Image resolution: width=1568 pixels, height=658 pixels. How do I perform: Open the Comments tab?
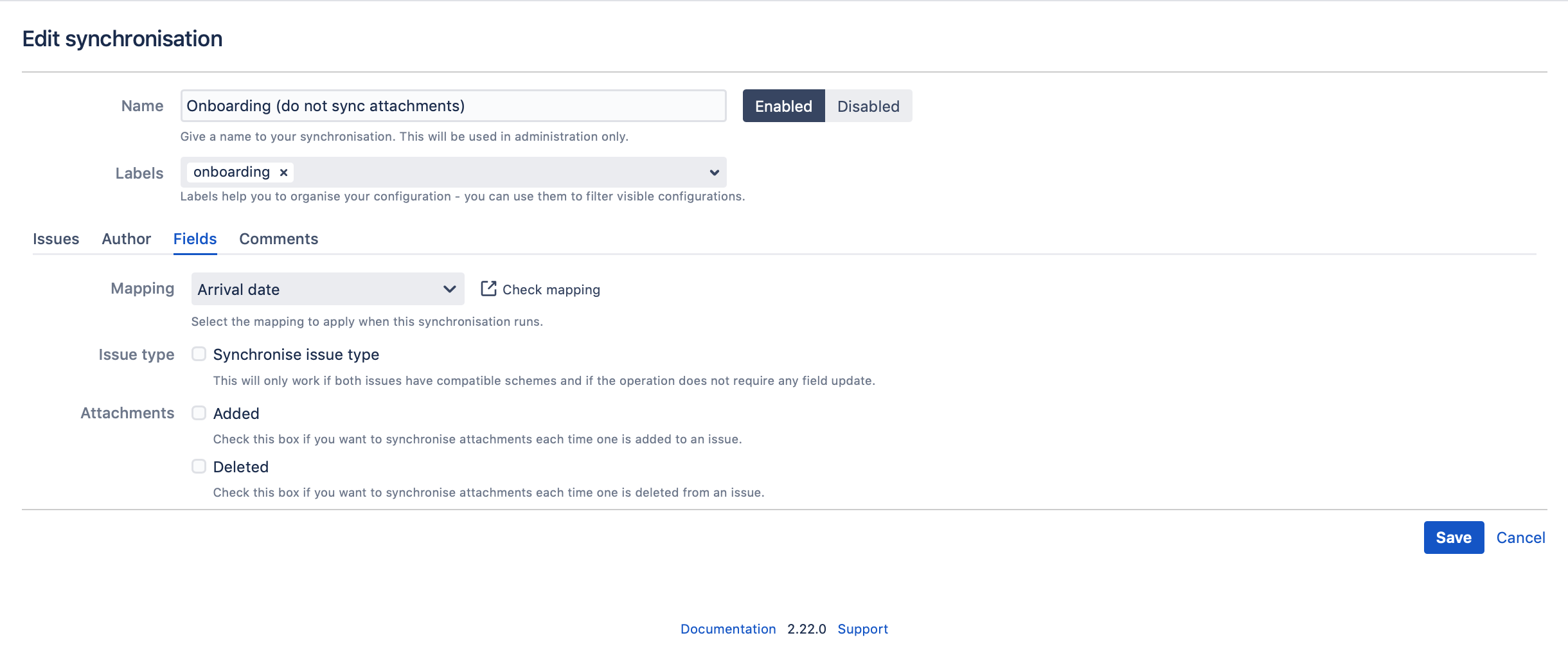(x=278, y=238)
